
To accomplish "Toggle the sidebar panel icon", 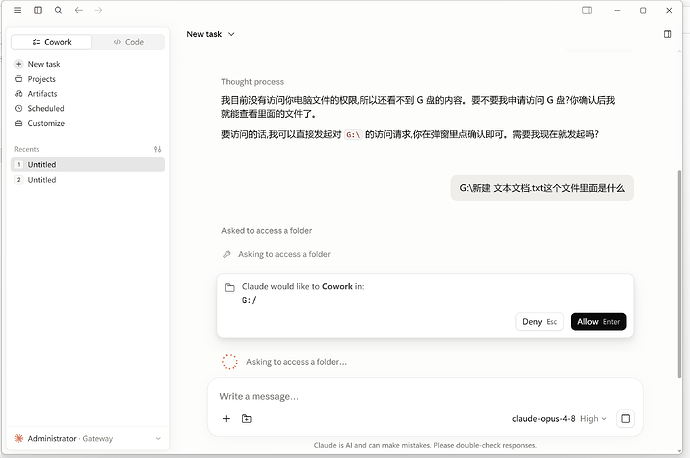I will (38, 10).
